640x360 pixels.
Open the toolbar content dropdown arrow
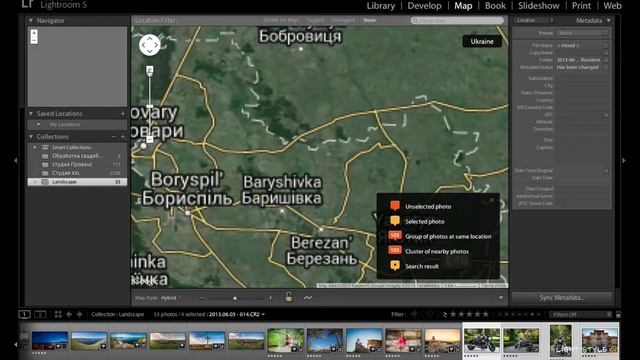pos(501,298)
